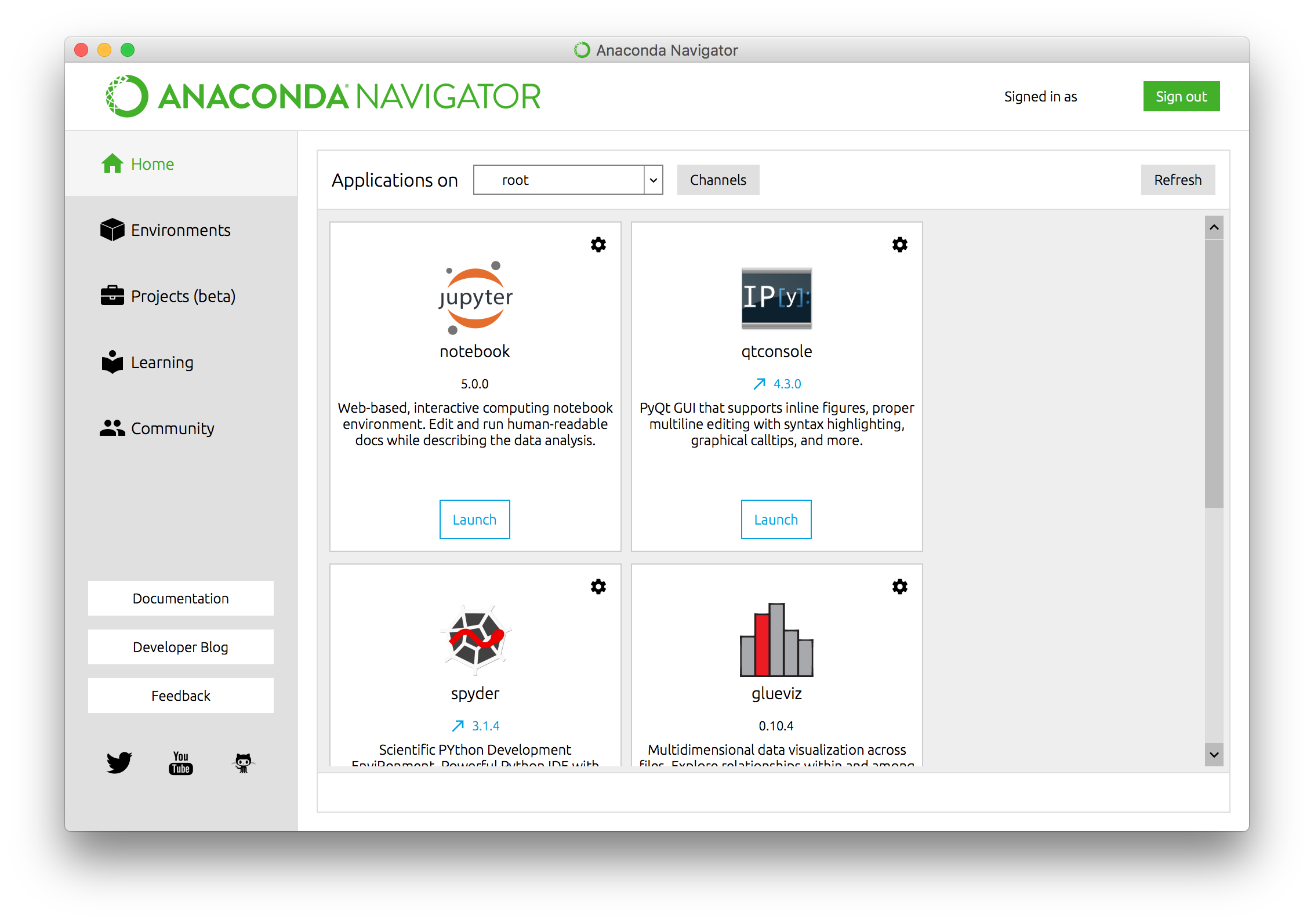Image resolution: width=1314 pixels, height=924 pixels.
Task: Open Environments section in sidebar
Action: (x=182, y=229)
